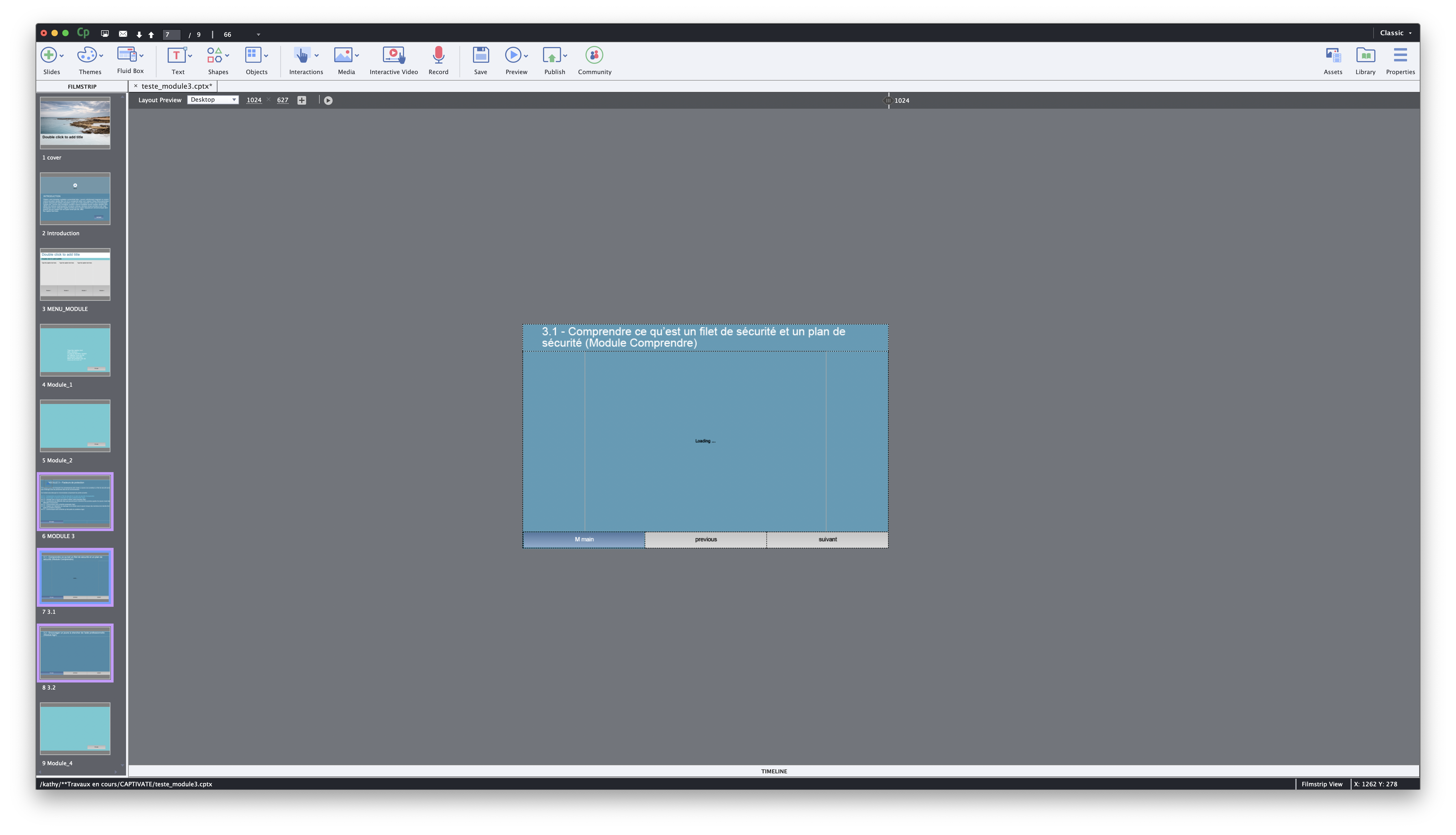The image size is (1456, 835).
Task: Click the 'previous' button on slide
Action: (x=705, y=540)
